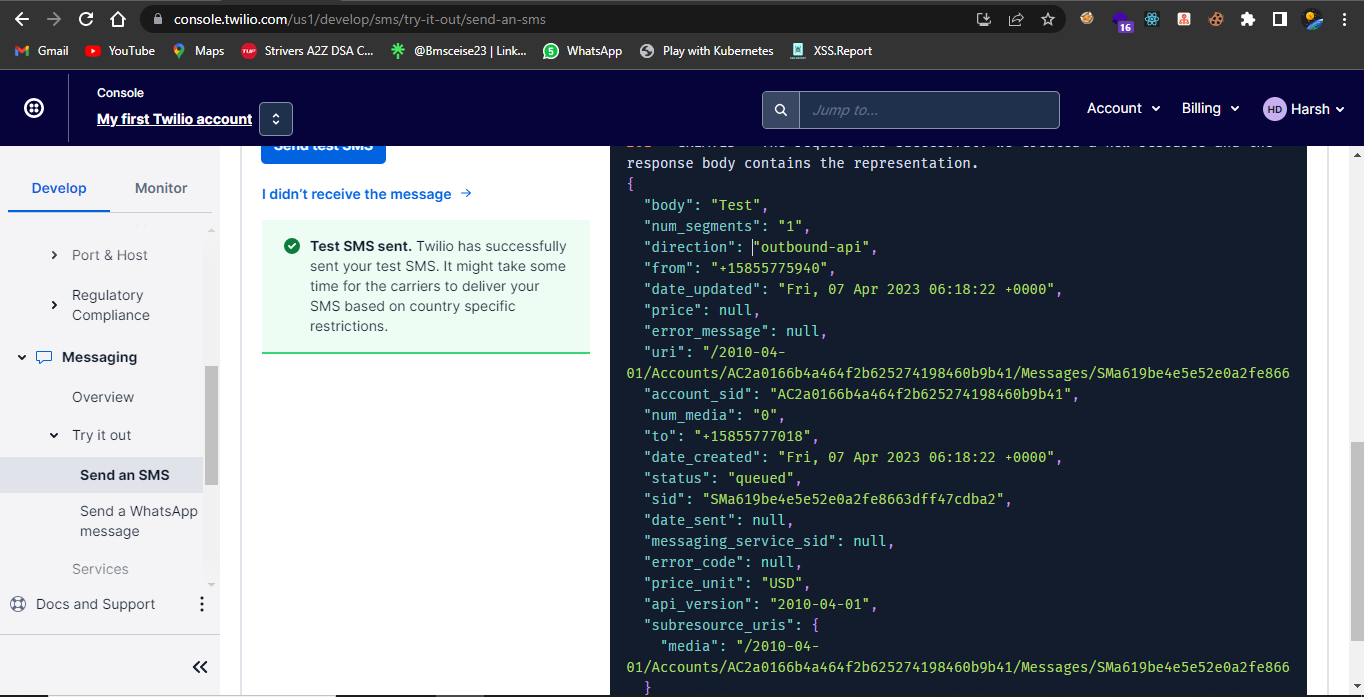The height and width of the screenshot is (697, 1364).
Task: Open the Extensions puzzle icon
Action: tap(1247, 19)
